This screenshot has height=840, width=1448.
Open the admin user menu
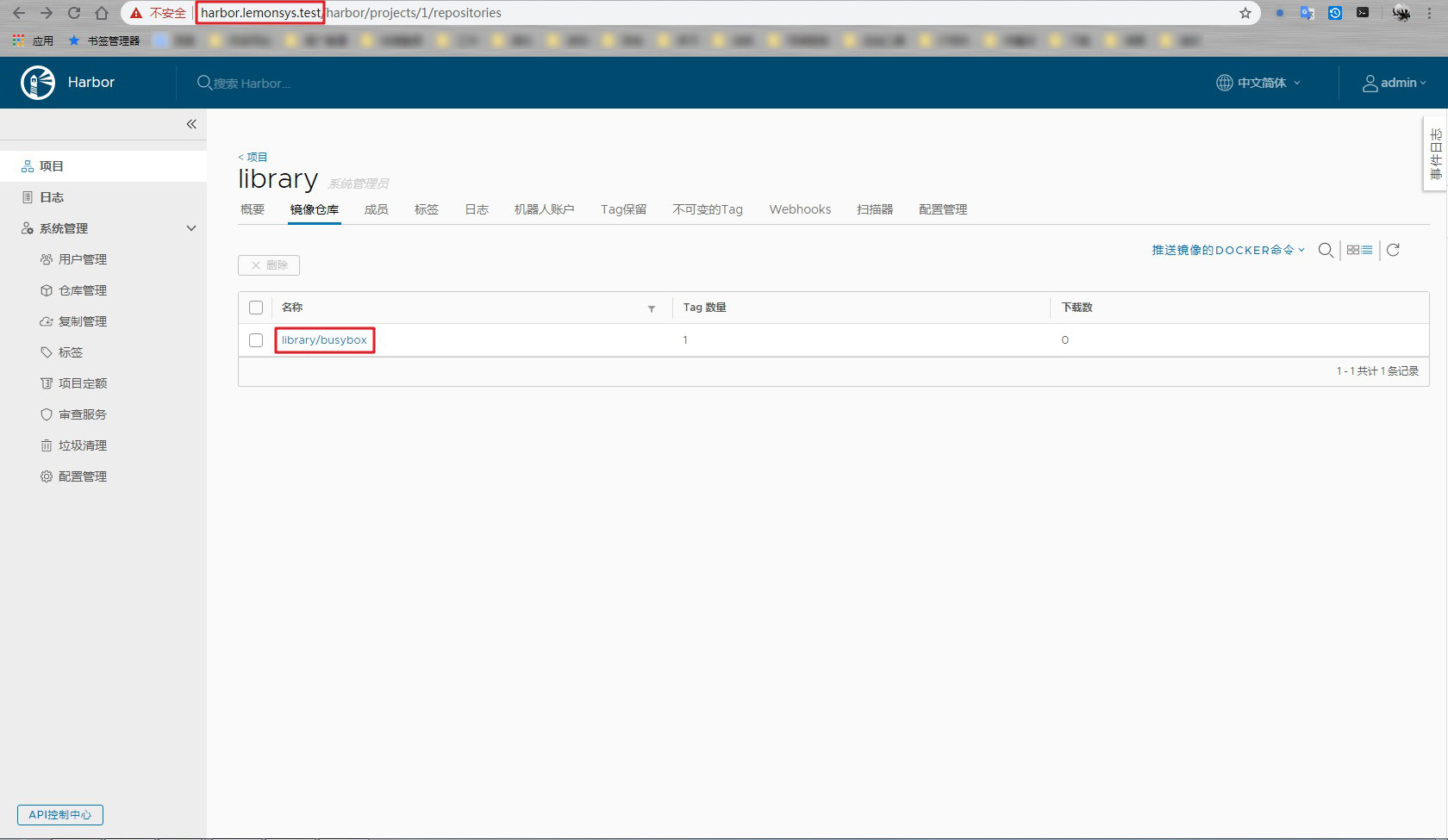(1394, 83)
